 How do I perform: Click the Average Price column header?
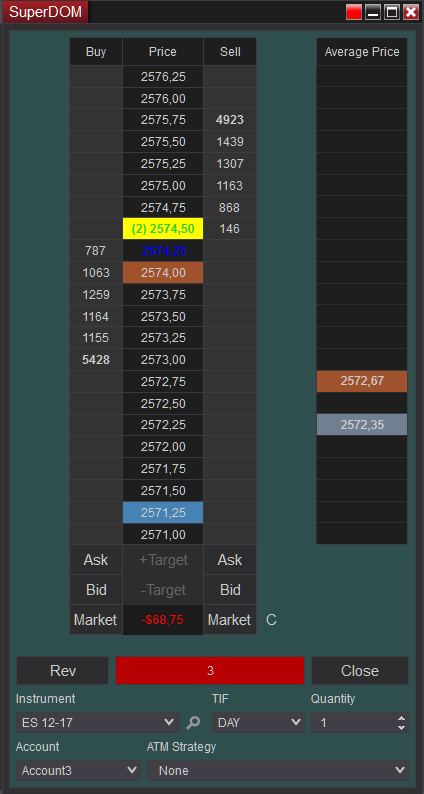click(x=362, y=52)
